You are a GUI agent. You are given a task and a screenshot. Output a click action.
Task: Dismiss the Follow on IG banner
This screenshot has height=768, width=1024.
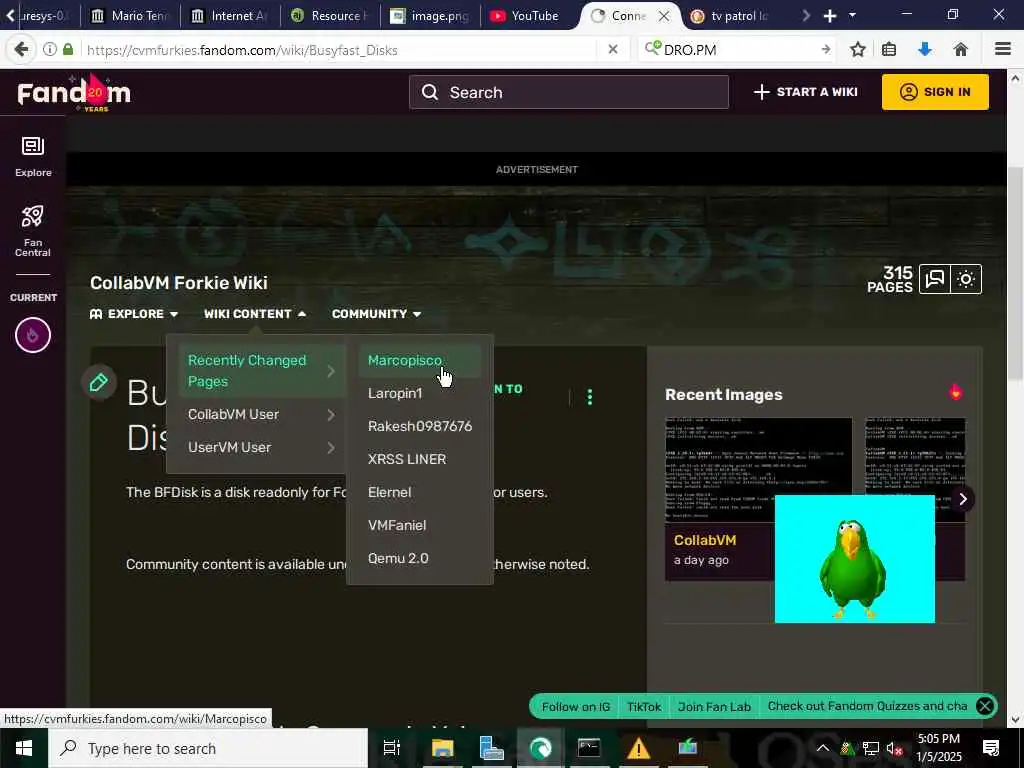[985, 706]
